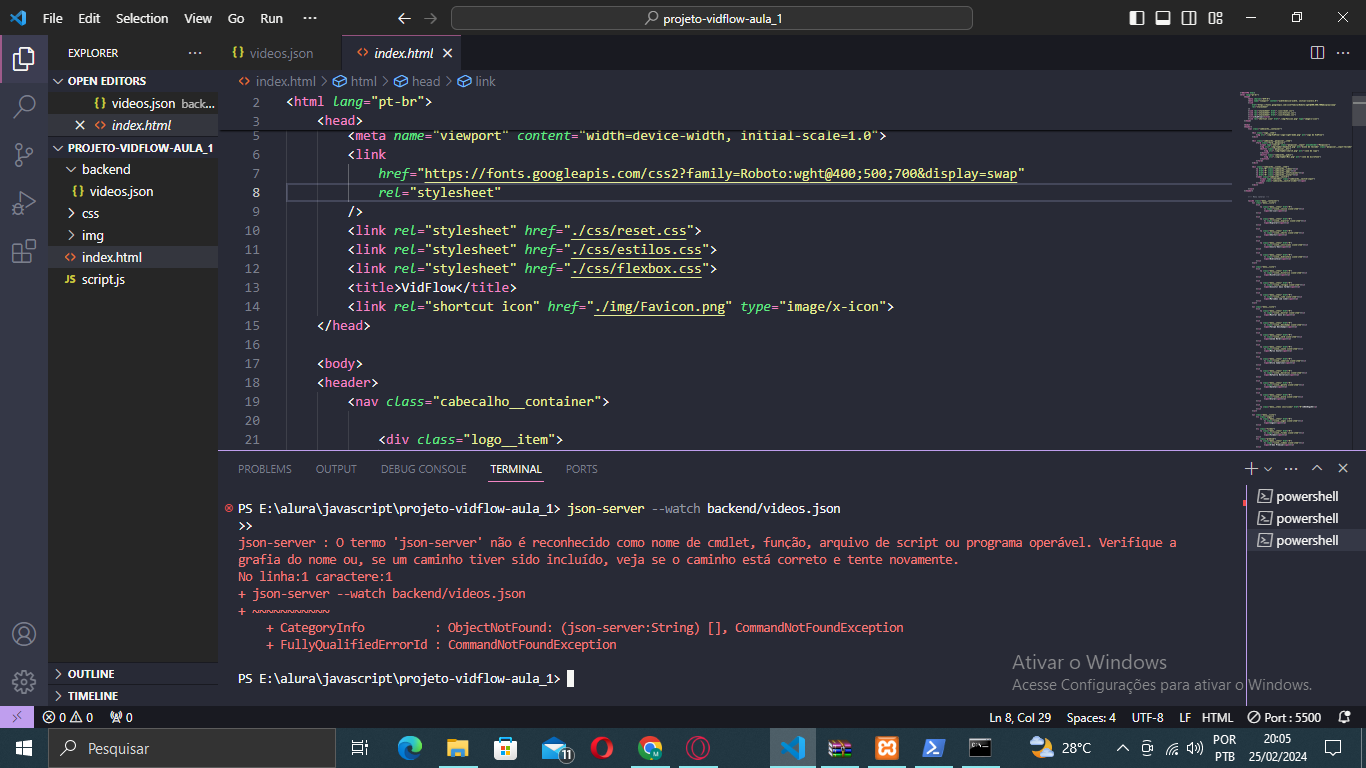Screen dimensions: 1366x768
Task: Open editor more actions ellipsis
Action: (1345, 53)
